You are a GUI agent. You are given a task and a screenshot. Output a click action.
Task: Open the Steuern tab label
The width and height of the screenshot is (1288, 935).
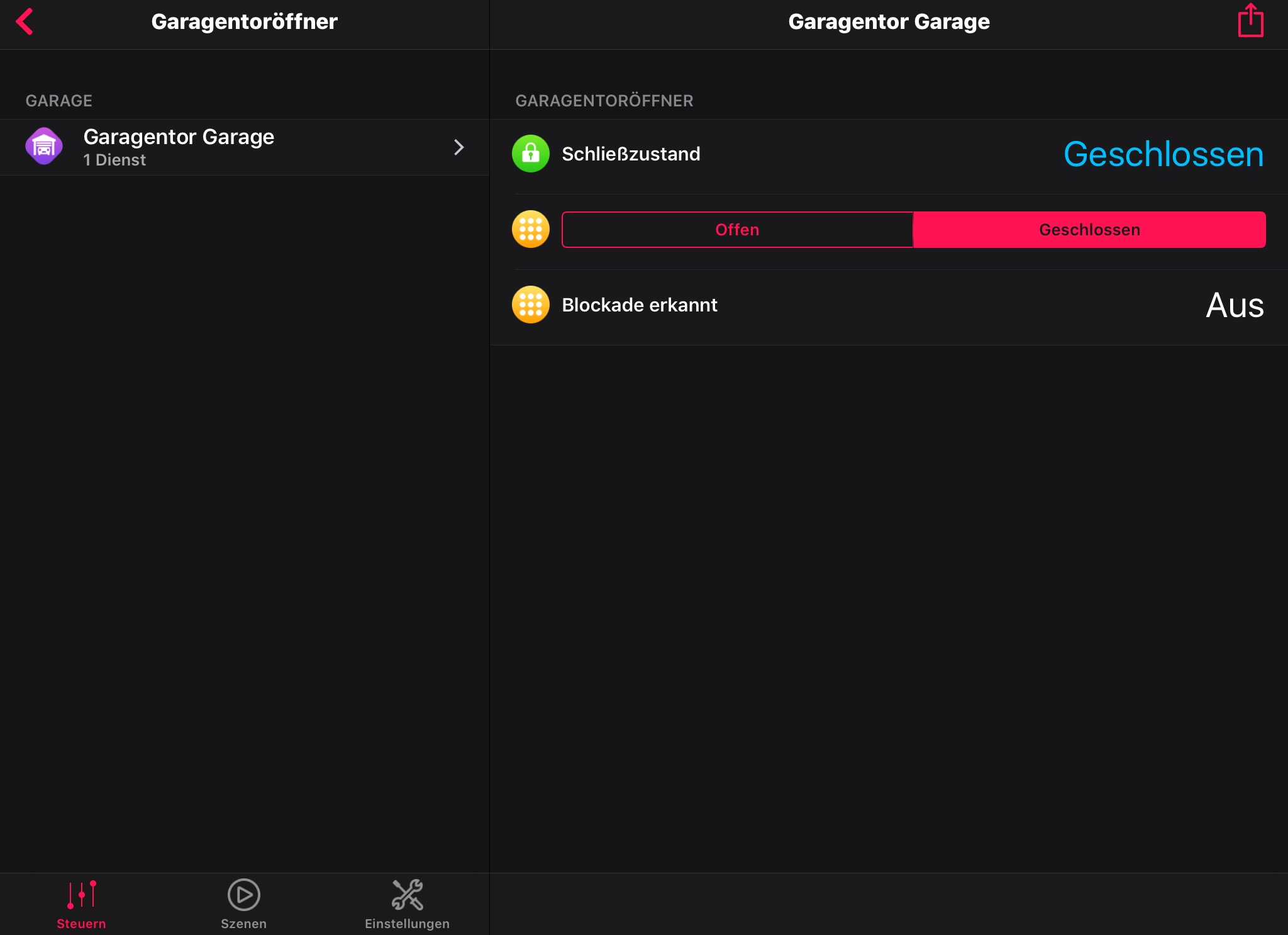click(x=81, y=924)
